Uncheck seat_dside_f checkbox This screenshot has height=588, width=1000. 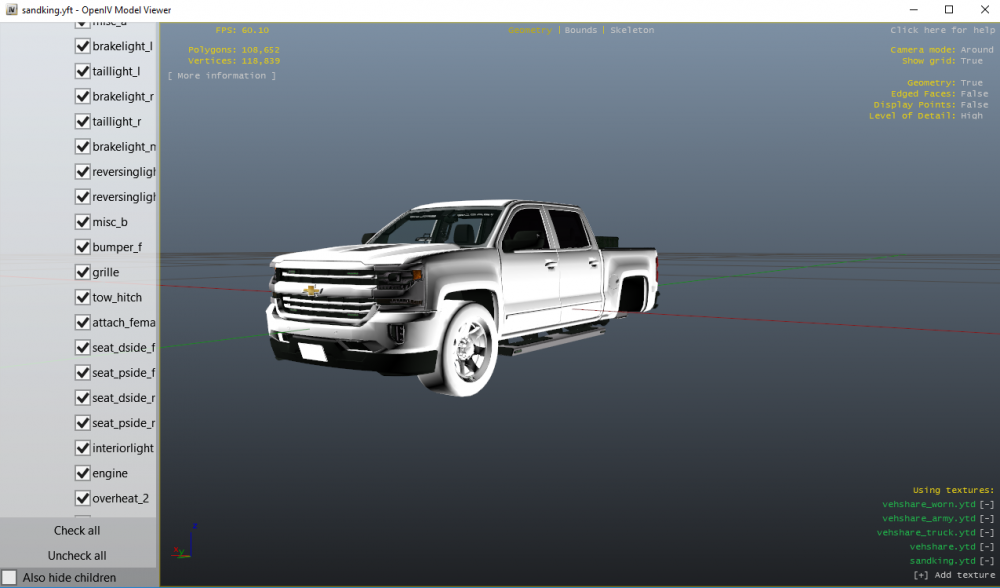[x=82, y=348]
